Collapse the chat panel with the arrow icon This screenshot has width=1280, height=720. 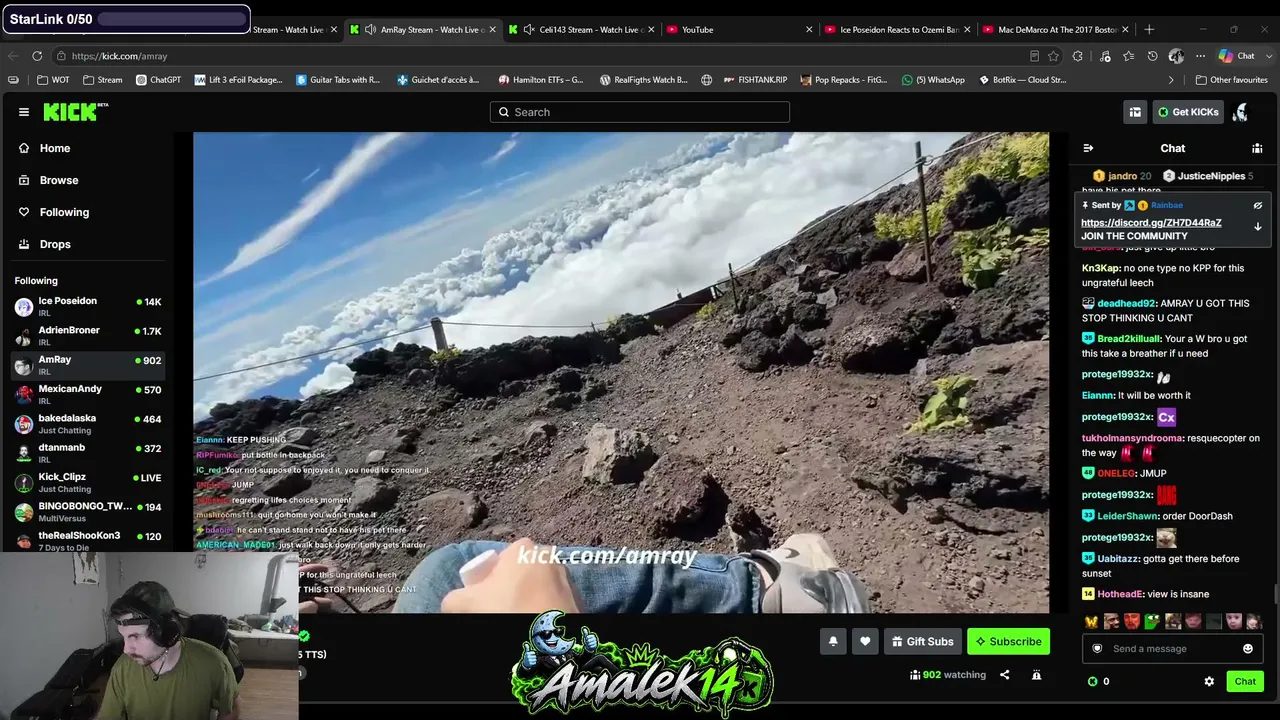pyautogui.click(x=1088, y=148)
